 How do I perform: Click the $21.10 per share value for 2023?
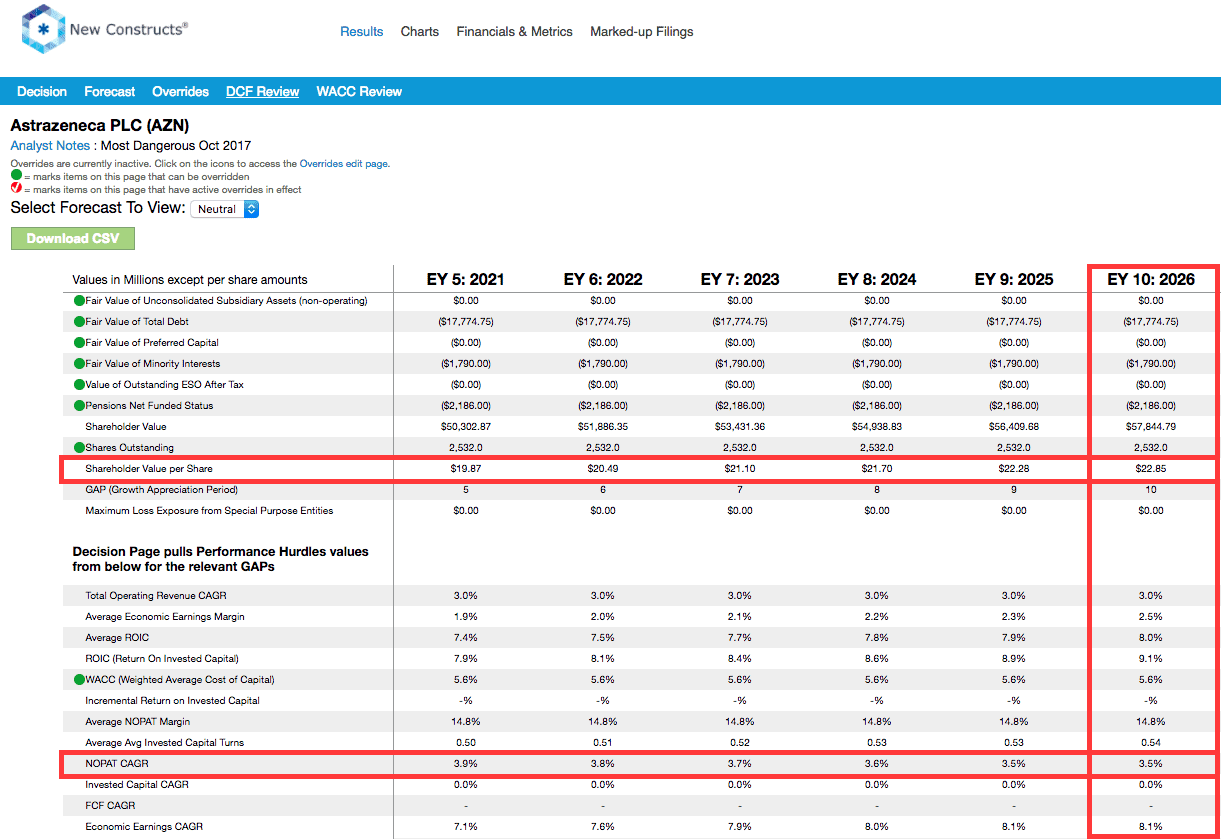pos(740,469)
